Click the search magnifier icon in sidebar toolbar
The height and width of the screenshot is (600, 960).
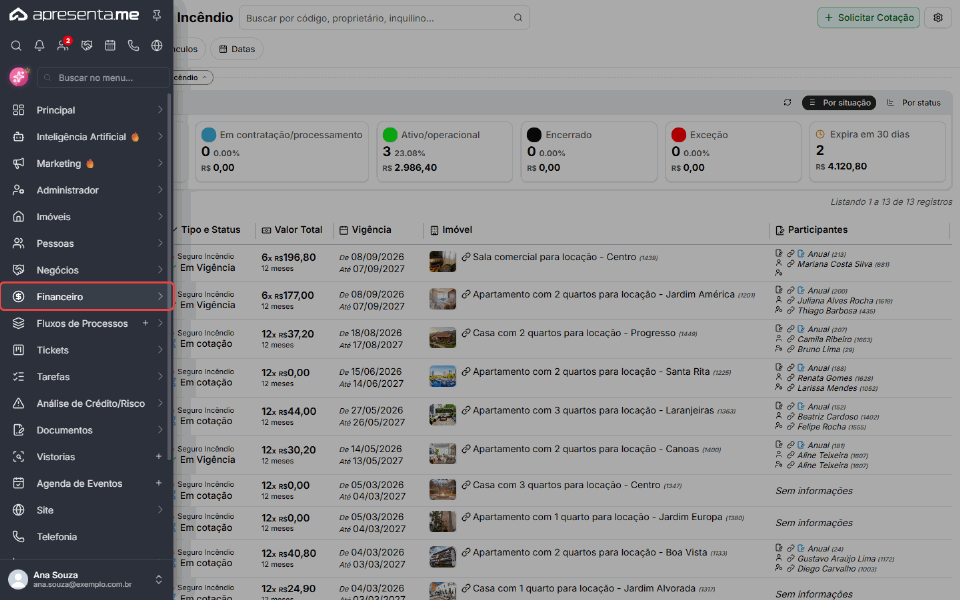pos(17,45)
